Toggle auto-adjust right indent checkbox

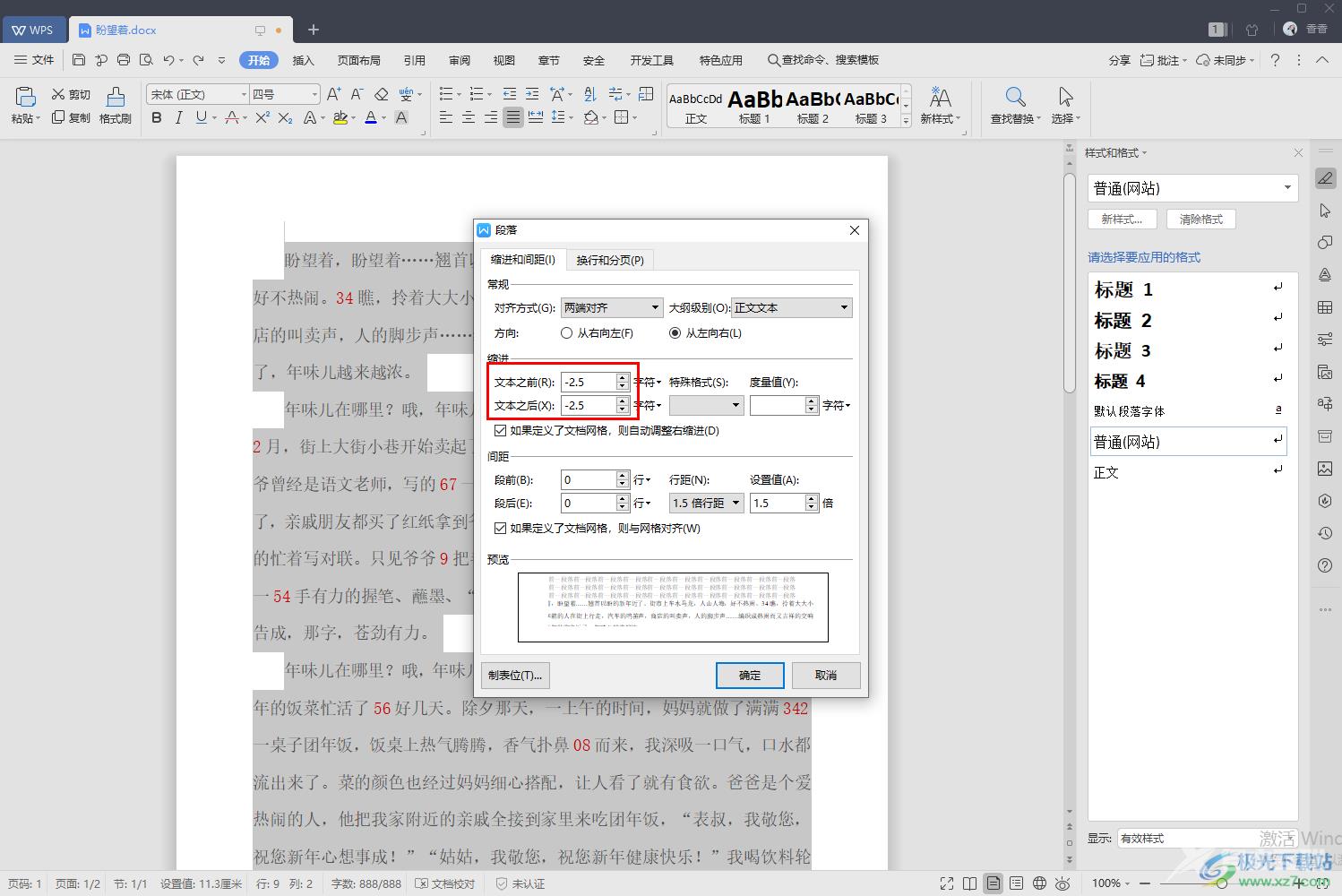coord(501,431)
